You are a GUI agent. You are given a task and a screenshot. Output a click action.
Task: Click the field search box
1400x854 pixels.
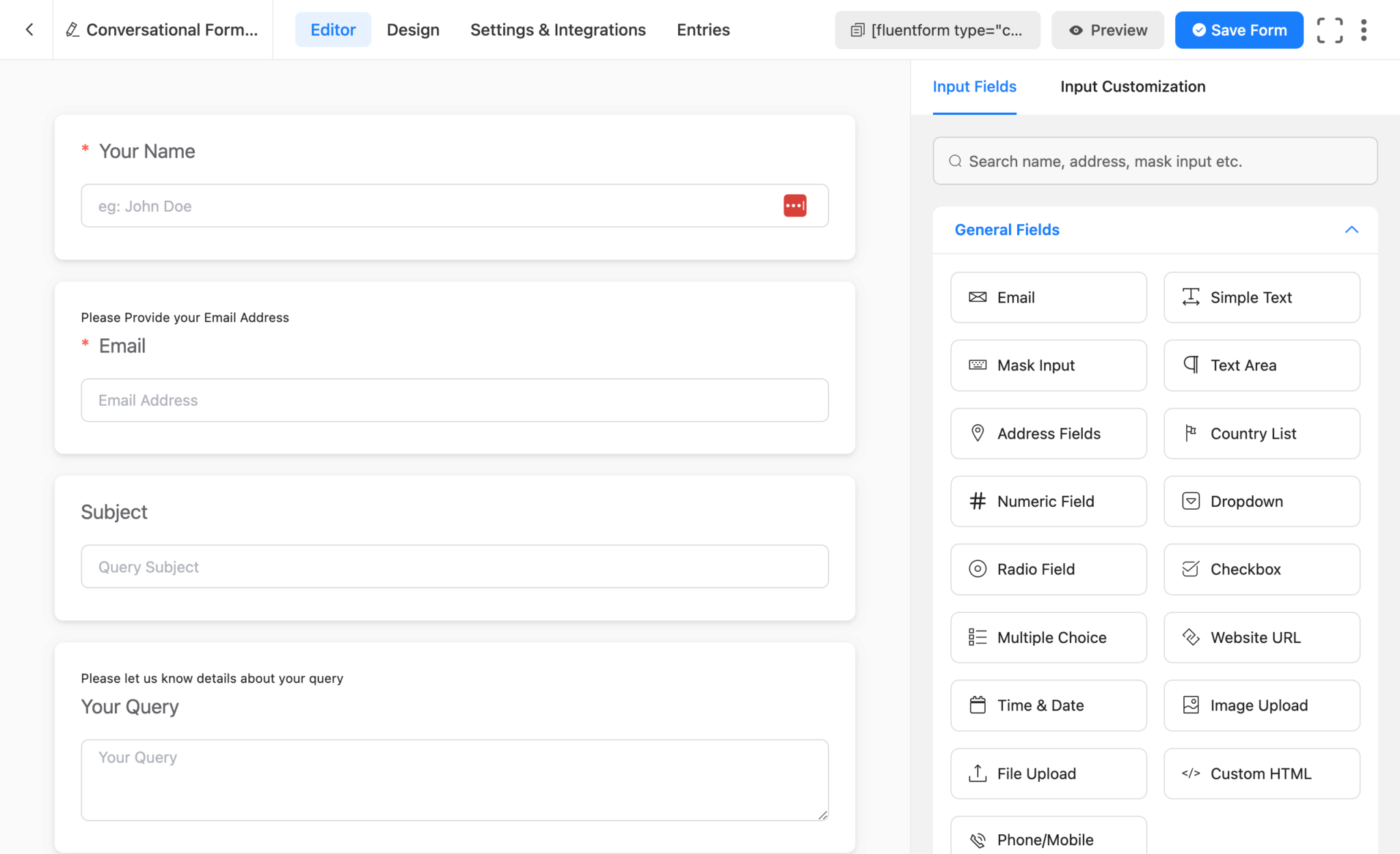(x=1155, y=161)
